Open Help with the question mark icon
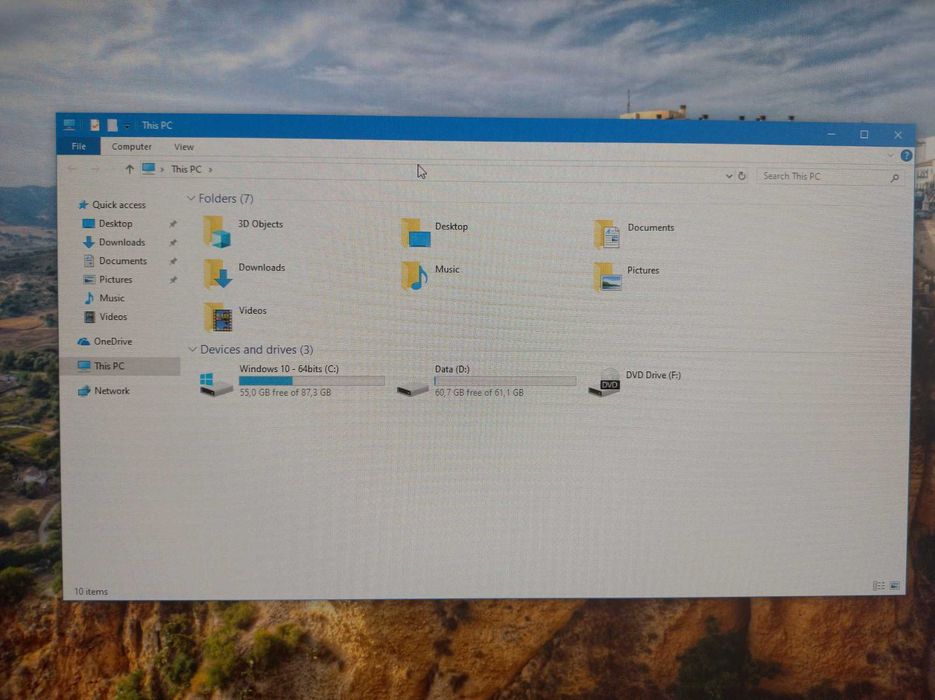The width and height of the screenshot is (935, 700). 906,156
